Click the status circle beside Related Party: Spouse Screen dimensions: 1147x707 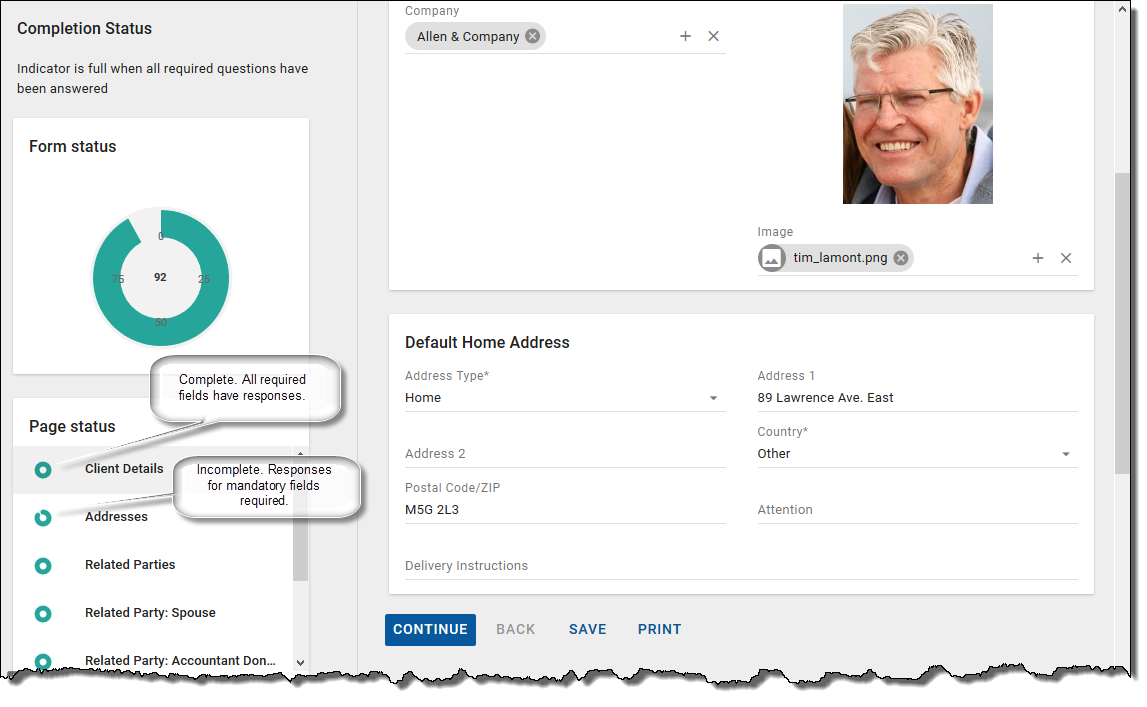click(x=42, y=613)
